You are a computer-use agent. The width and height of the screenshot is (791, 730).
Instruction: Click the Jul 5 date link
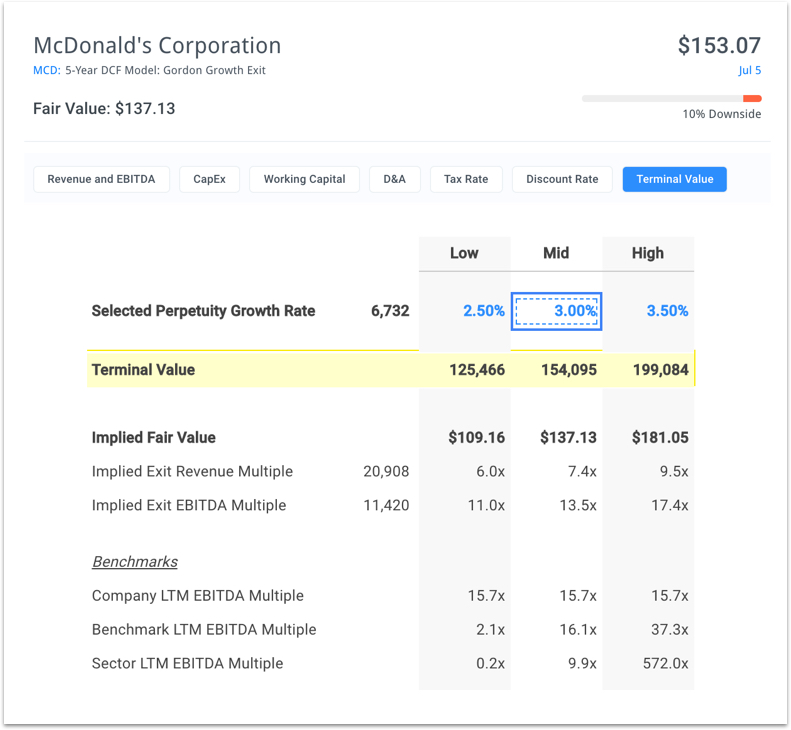[x=750, y=70]
